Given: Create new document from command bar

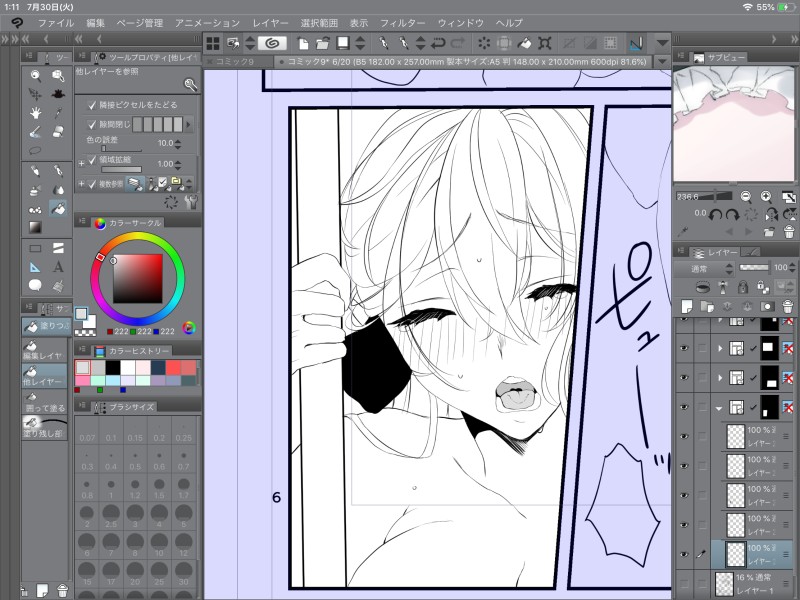Looking at the screenshot, I should click(303, 43).
